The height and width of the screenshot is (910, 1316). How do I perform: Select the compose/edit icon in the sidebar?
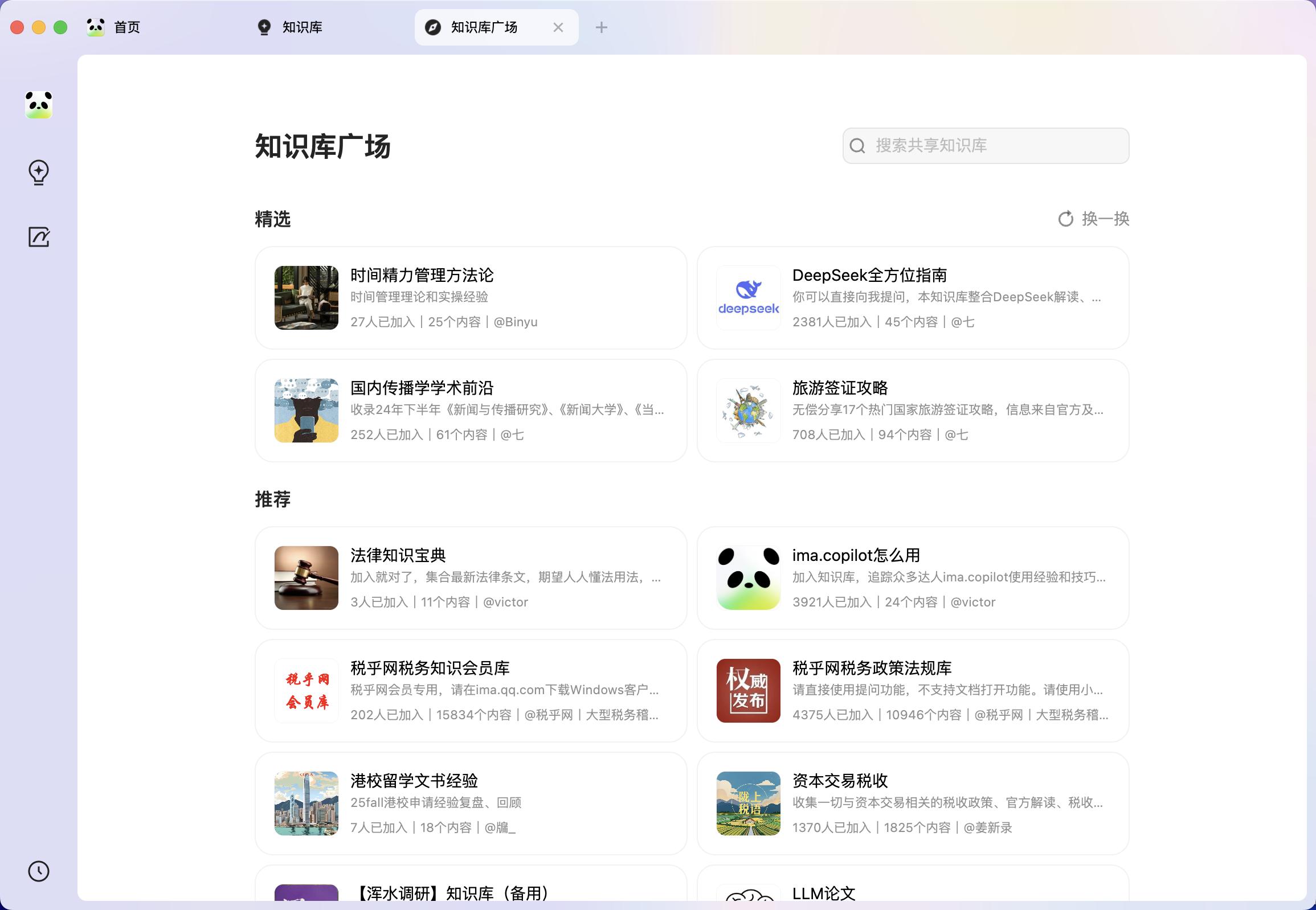point(38,236)
